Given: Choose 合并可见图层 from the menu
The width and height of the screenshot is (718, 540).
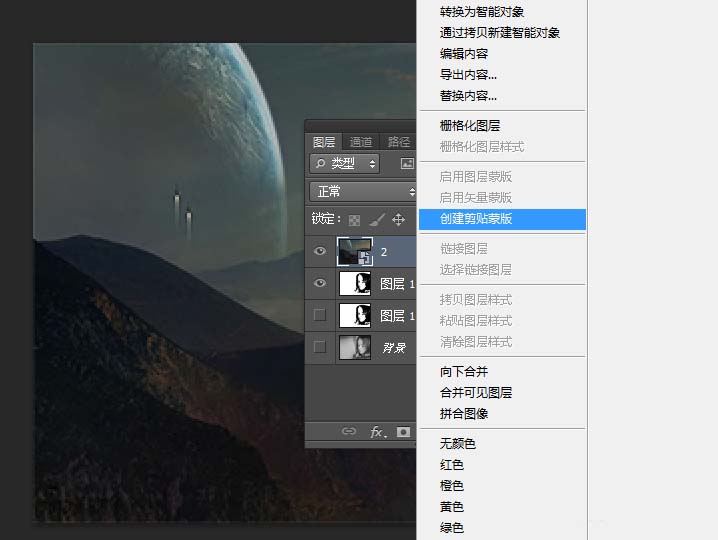Looking at the screenshot, I should pos(476,393).
